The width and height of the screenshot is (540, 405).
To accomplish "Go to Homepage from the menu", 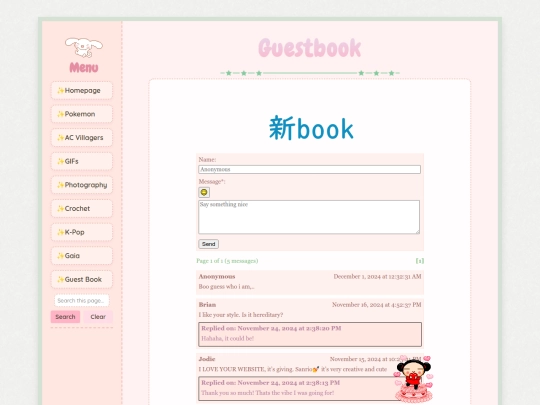I will 82,91.
